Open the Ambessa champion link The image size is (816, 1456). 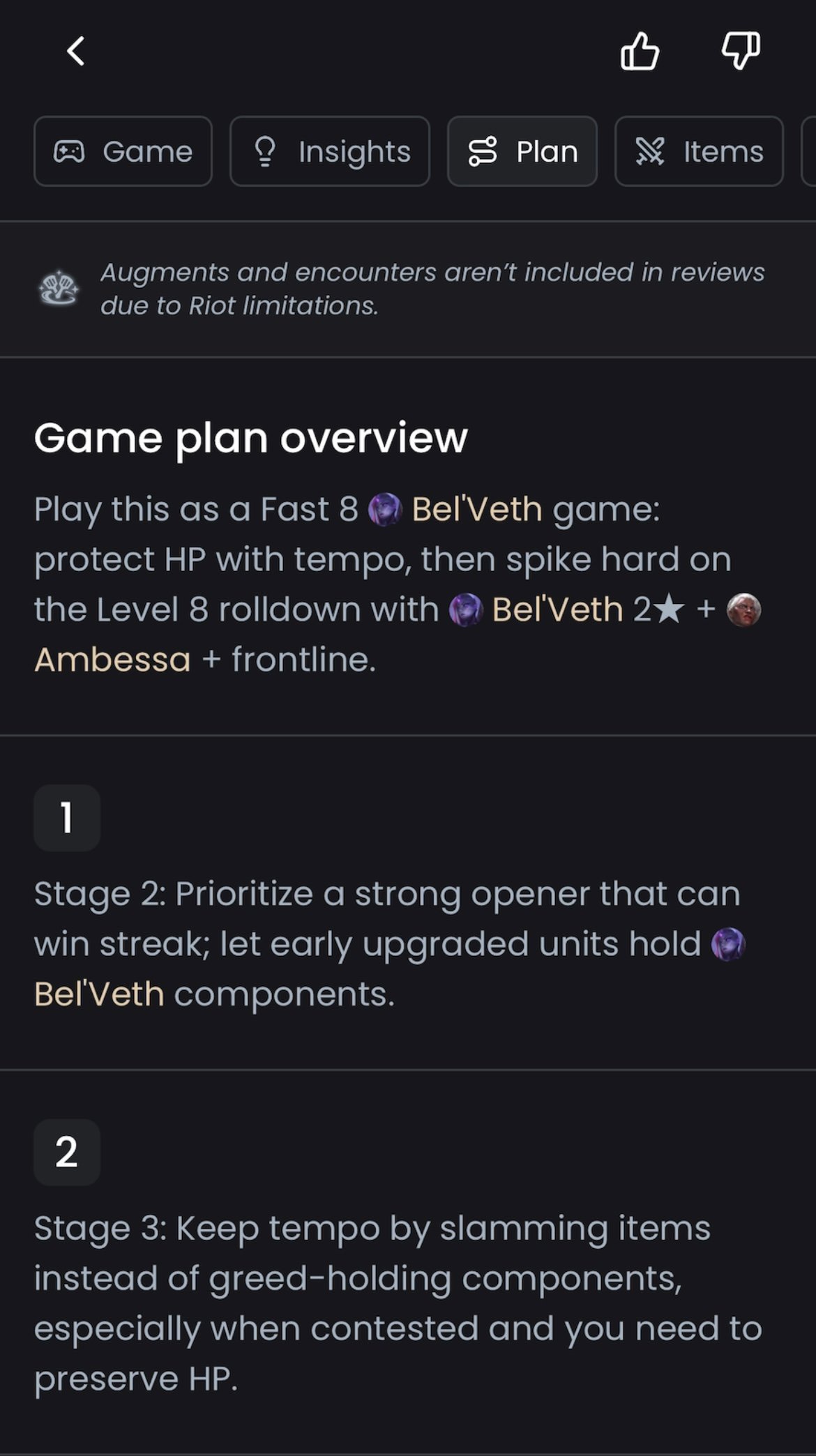pyautogui.click(x=112, y=660)
